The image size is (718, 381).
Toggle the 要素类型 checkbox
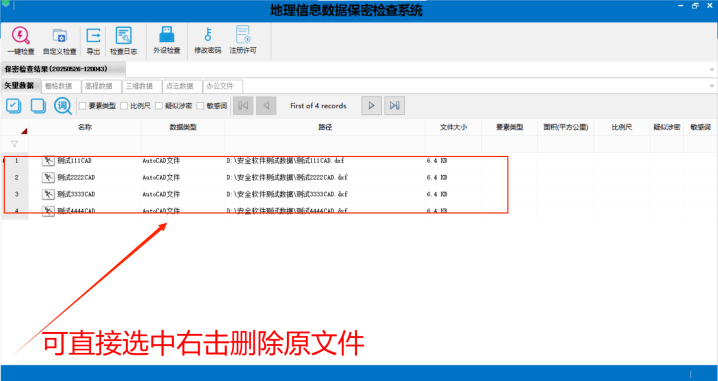pyautogui.click(x=82, y=106)
